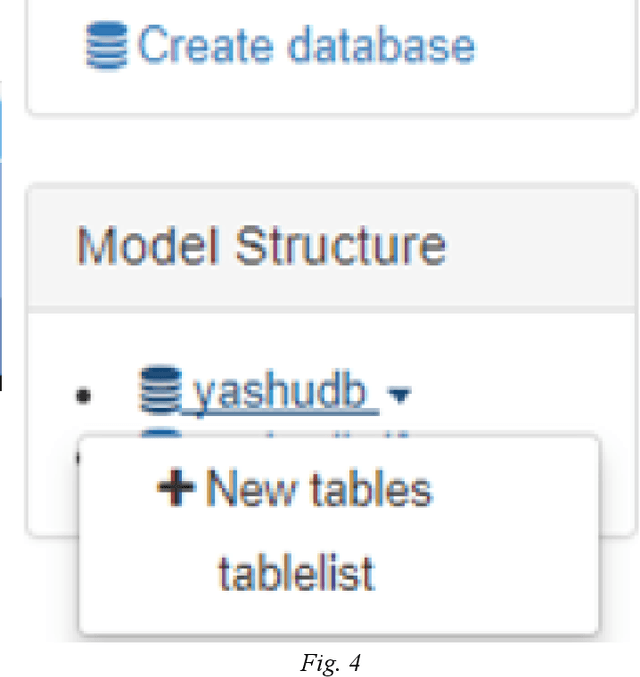The height and width of the screenshot is (677, 640).
Task: Click the plus icon next to New tables
Action: tap(177, 488)
